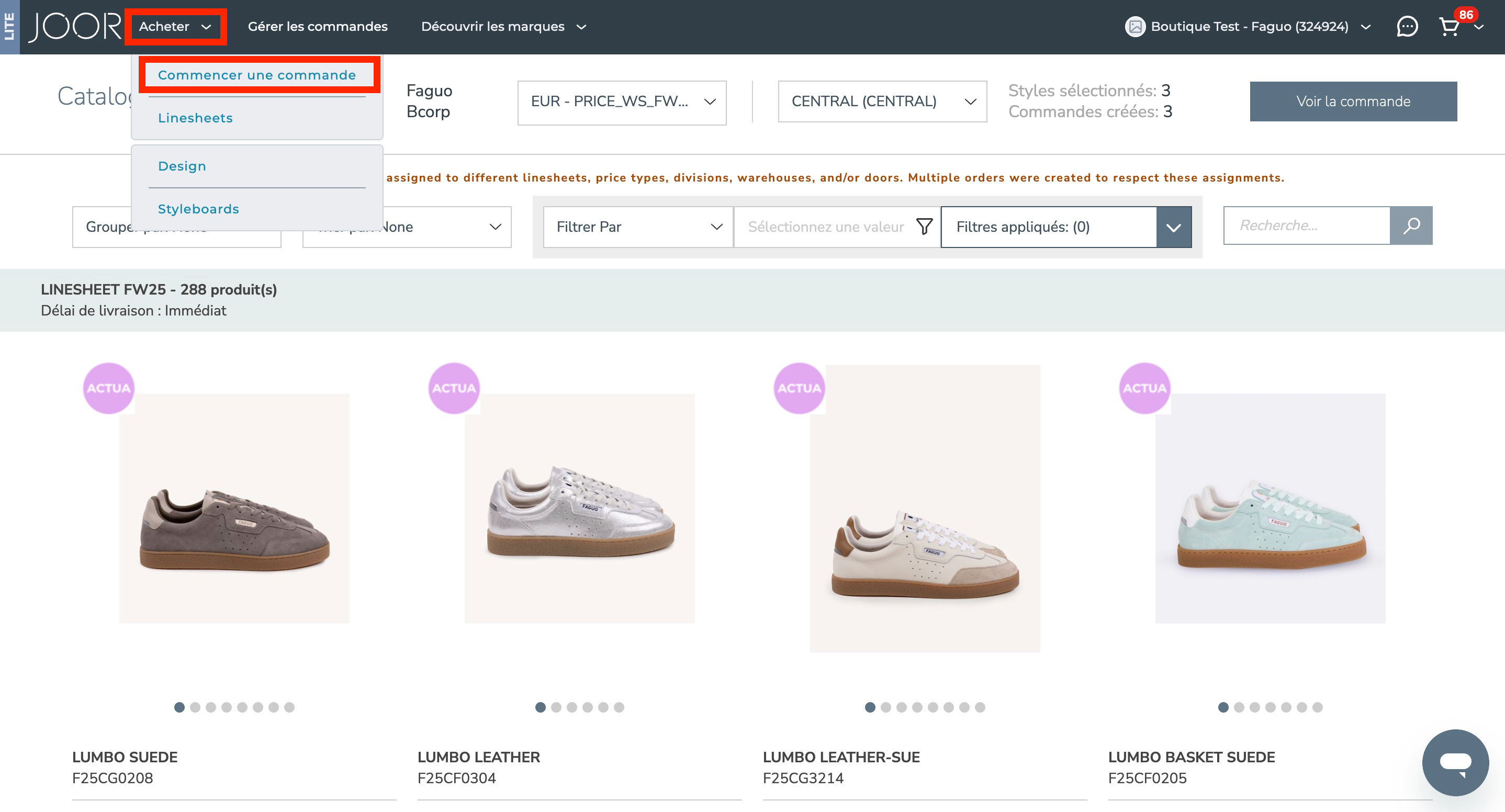Open the chat support bubble widget
Screen dimensions: 1505x812
click(1455, 762)
